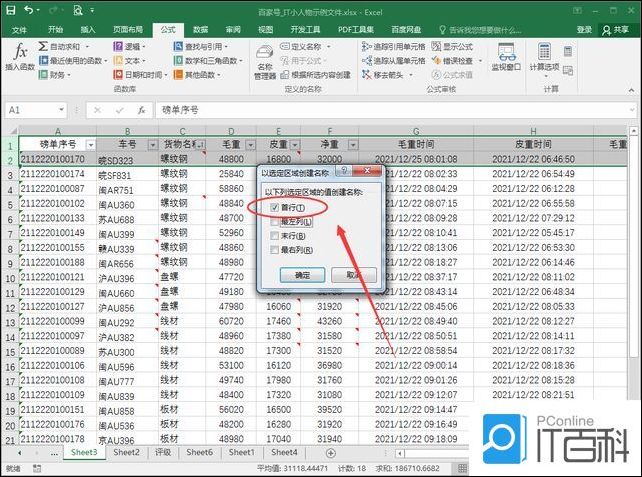Switch to the Sheet2 worksheet tab

126,452
